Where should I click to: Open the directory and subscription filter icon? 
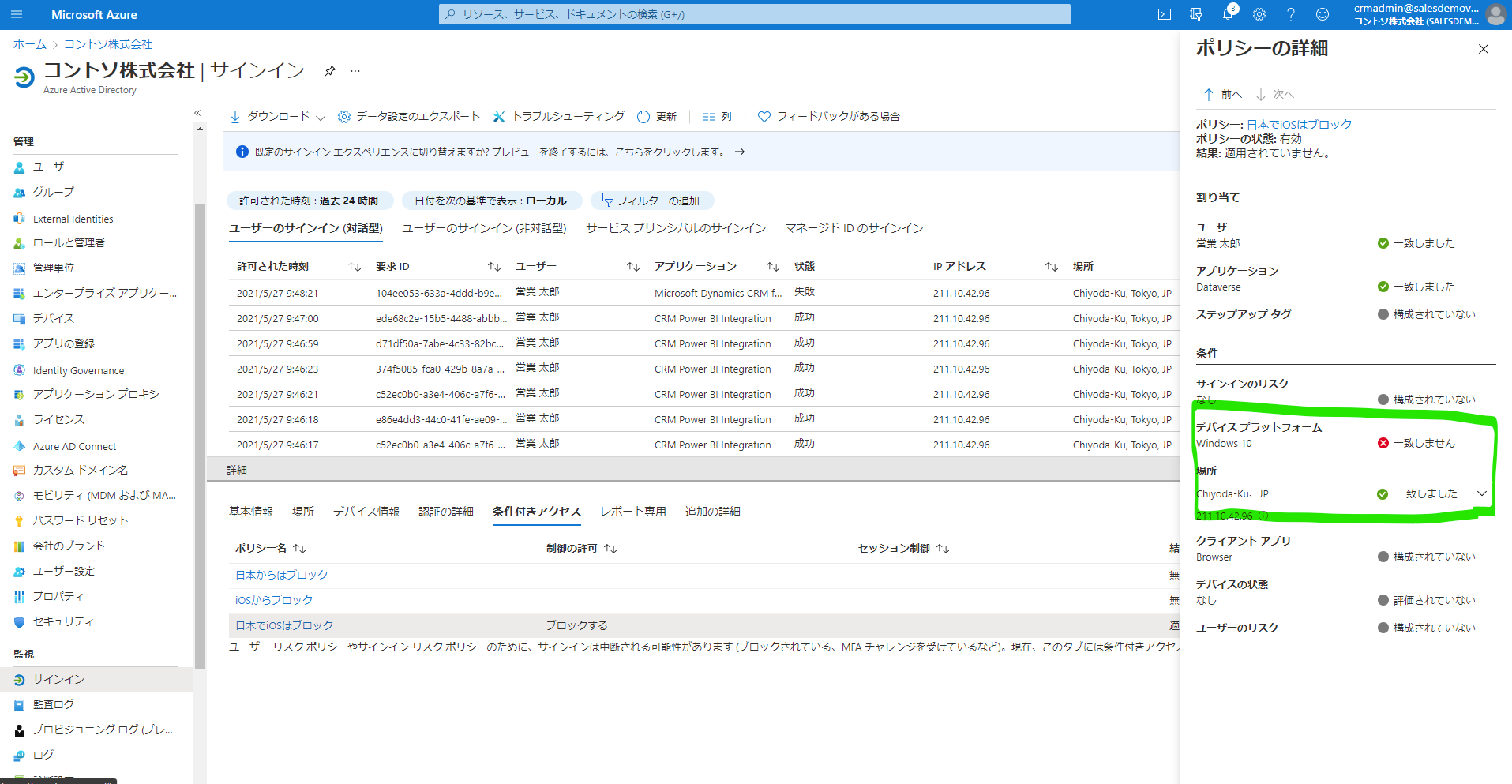[1196, 14]
